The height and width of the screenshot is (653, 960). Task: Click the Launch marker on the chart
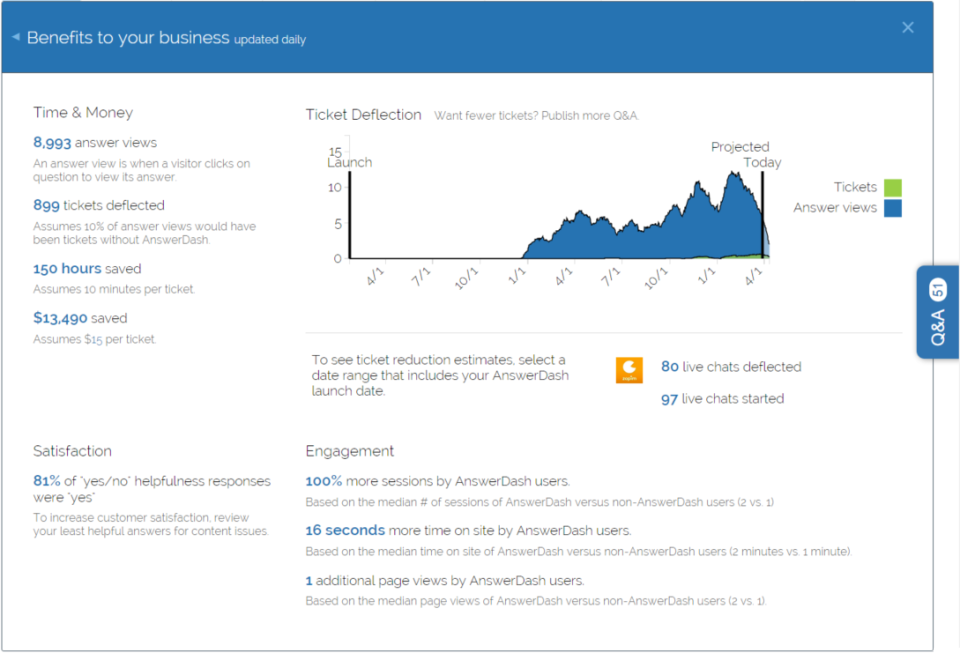coord(351,163)
